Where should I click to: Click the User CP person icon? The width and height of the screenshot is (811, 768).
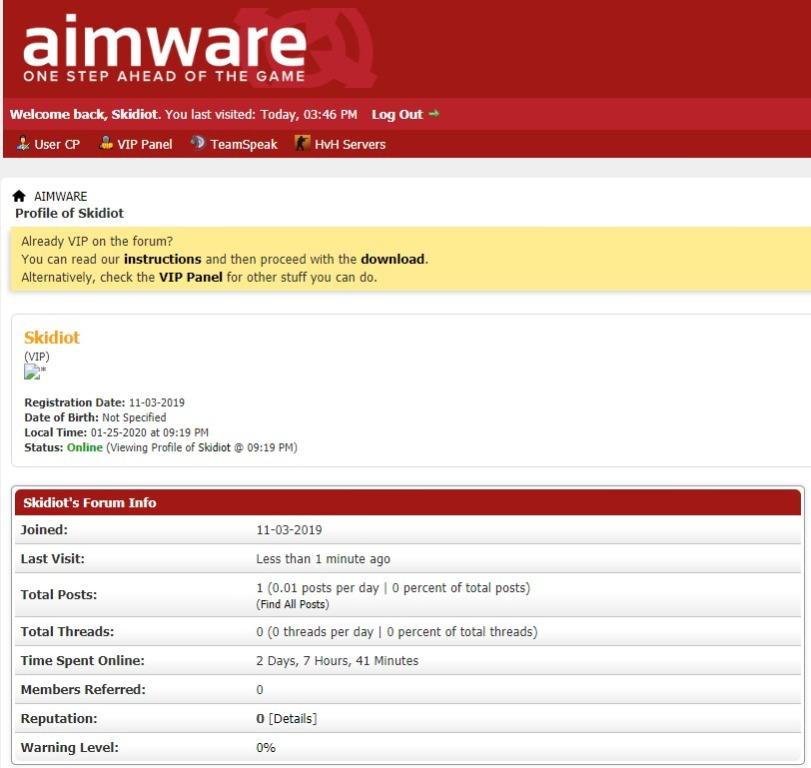click(x=23, y=144)
